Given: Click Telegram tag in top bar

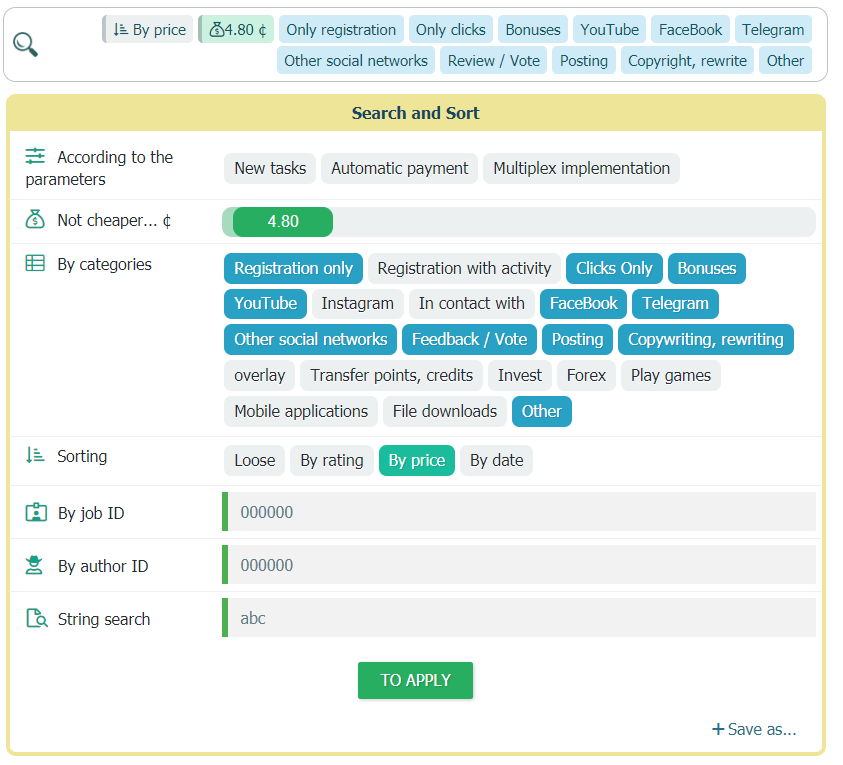Looking at the screenshot, I should coord(773,30).
